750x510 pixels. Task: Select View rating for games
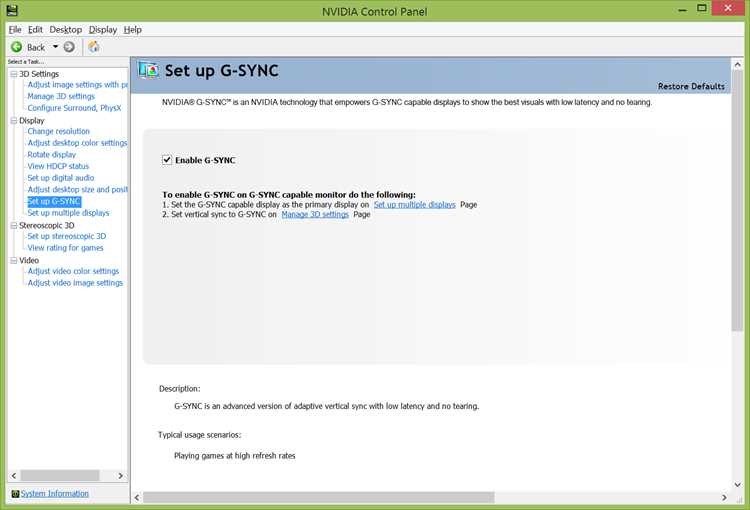[x=65, y=248]
